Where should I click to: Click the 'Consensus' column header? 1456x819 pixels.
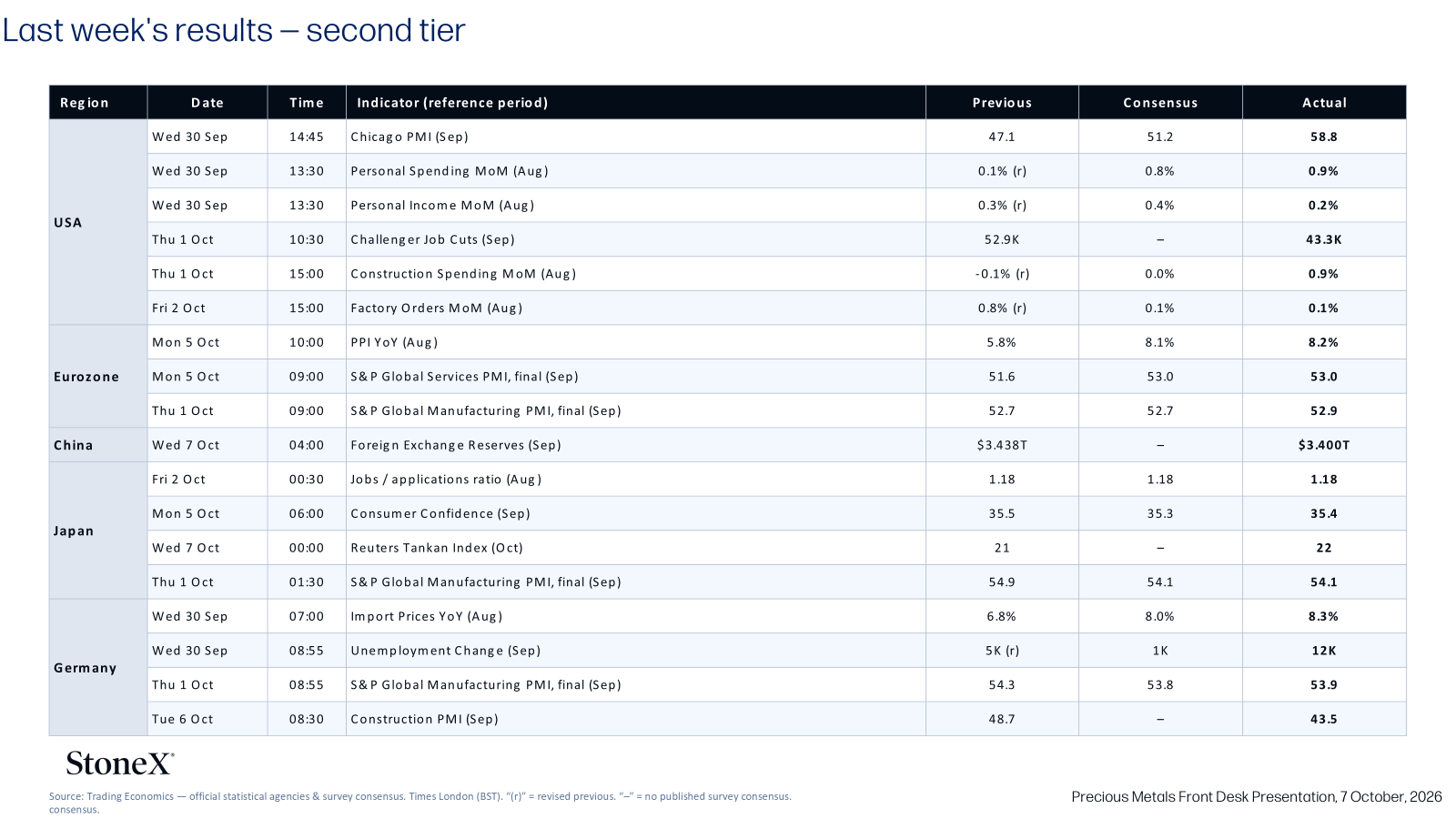point(1160,103)
